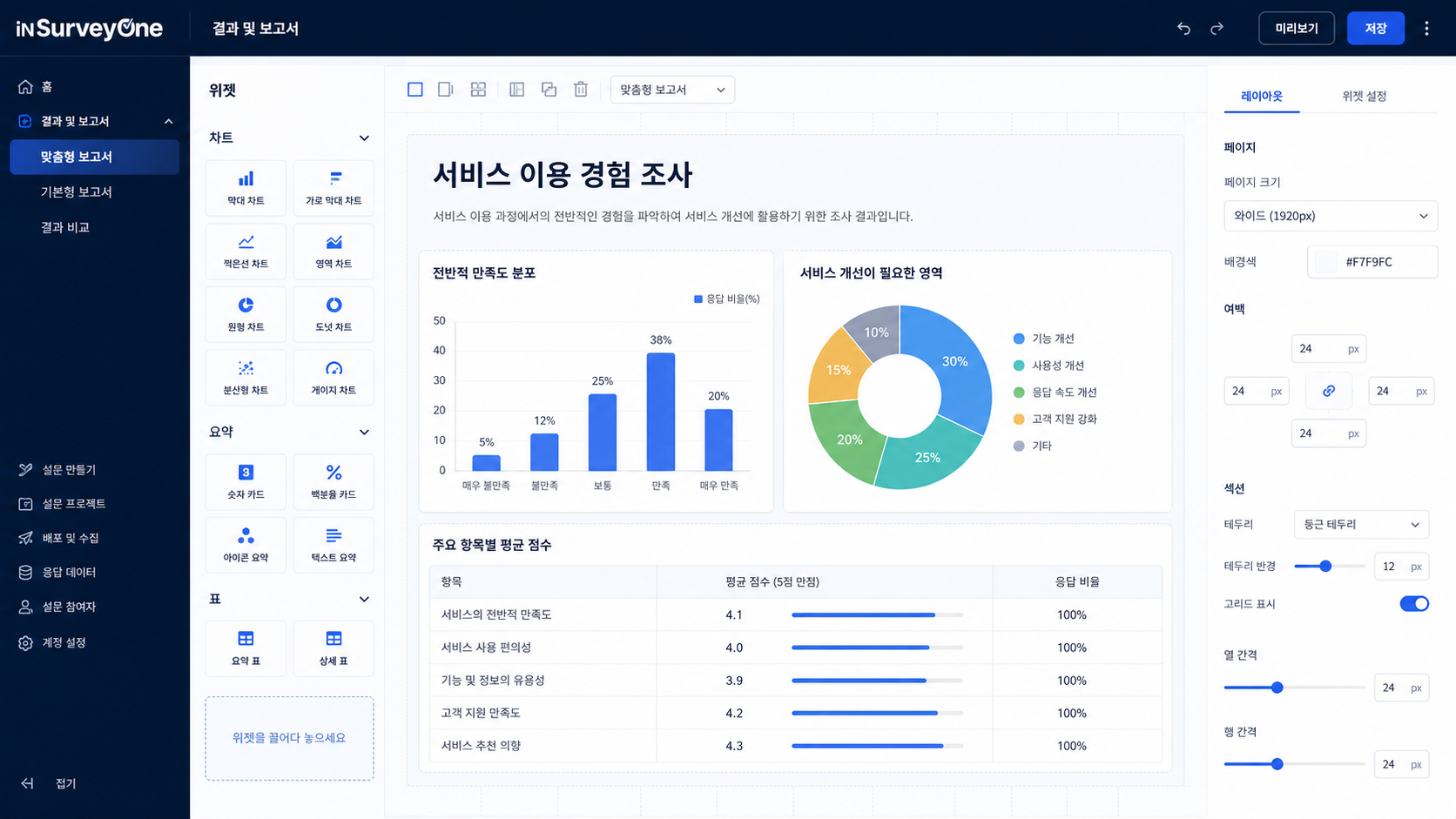The height and width of the screenshot is (819, 1456).
Task: Select the four-grid layout icon
Action: (x=478, y=89)
